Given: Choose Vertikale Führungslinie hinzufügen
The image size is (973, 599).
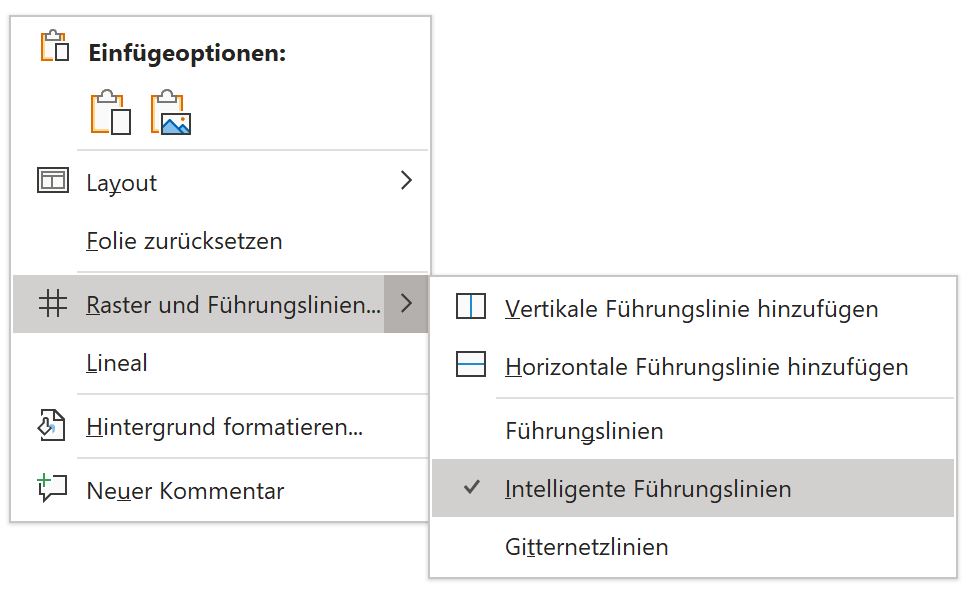Looking at the screenshot, I should (x=693, y=309).
